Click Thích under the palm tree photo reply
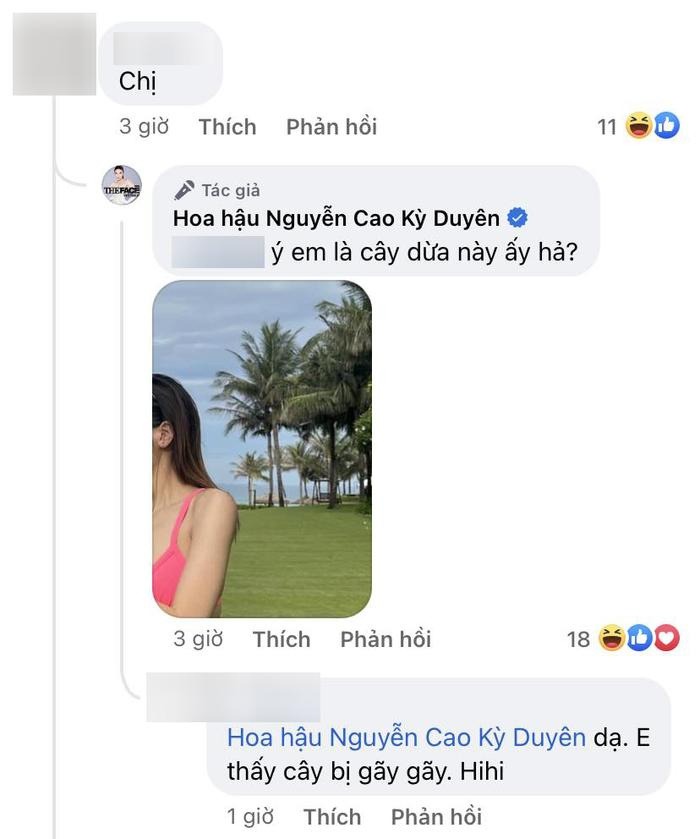 click(281, 639)
